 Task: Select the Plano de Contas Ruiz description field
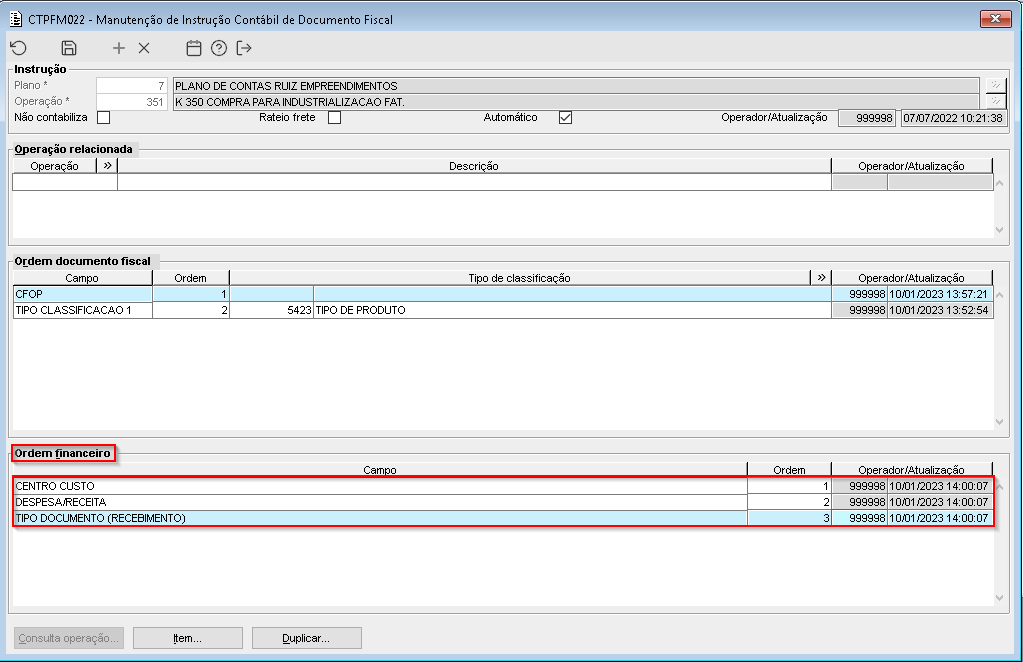pos(575,85)
